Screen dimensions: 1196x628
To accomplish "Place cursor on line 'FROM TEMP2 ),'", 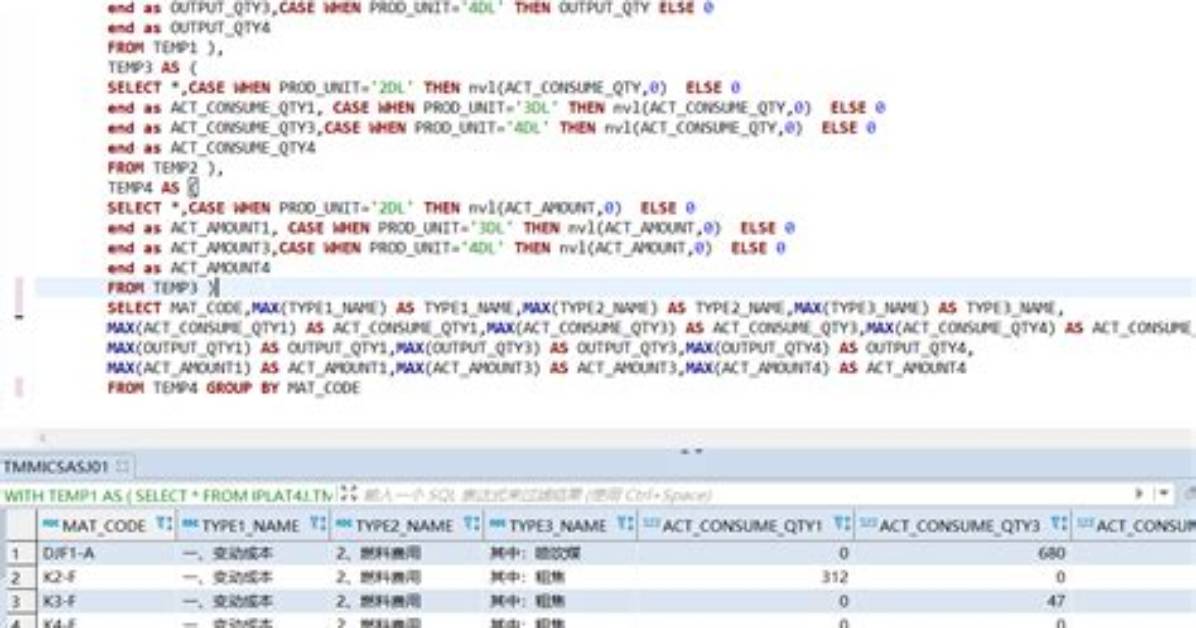I will click(166, 168).
